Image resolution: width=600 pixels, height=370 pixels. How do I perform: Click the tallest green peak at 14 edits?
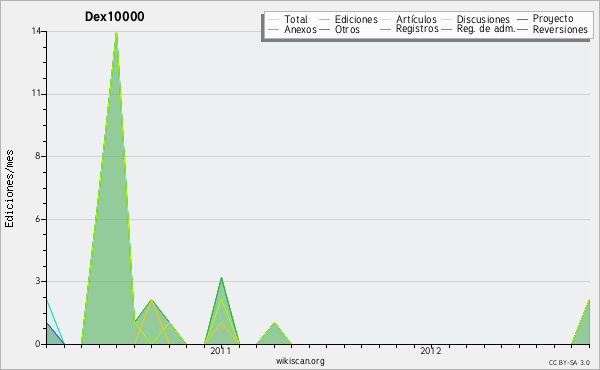coord(116,33)
